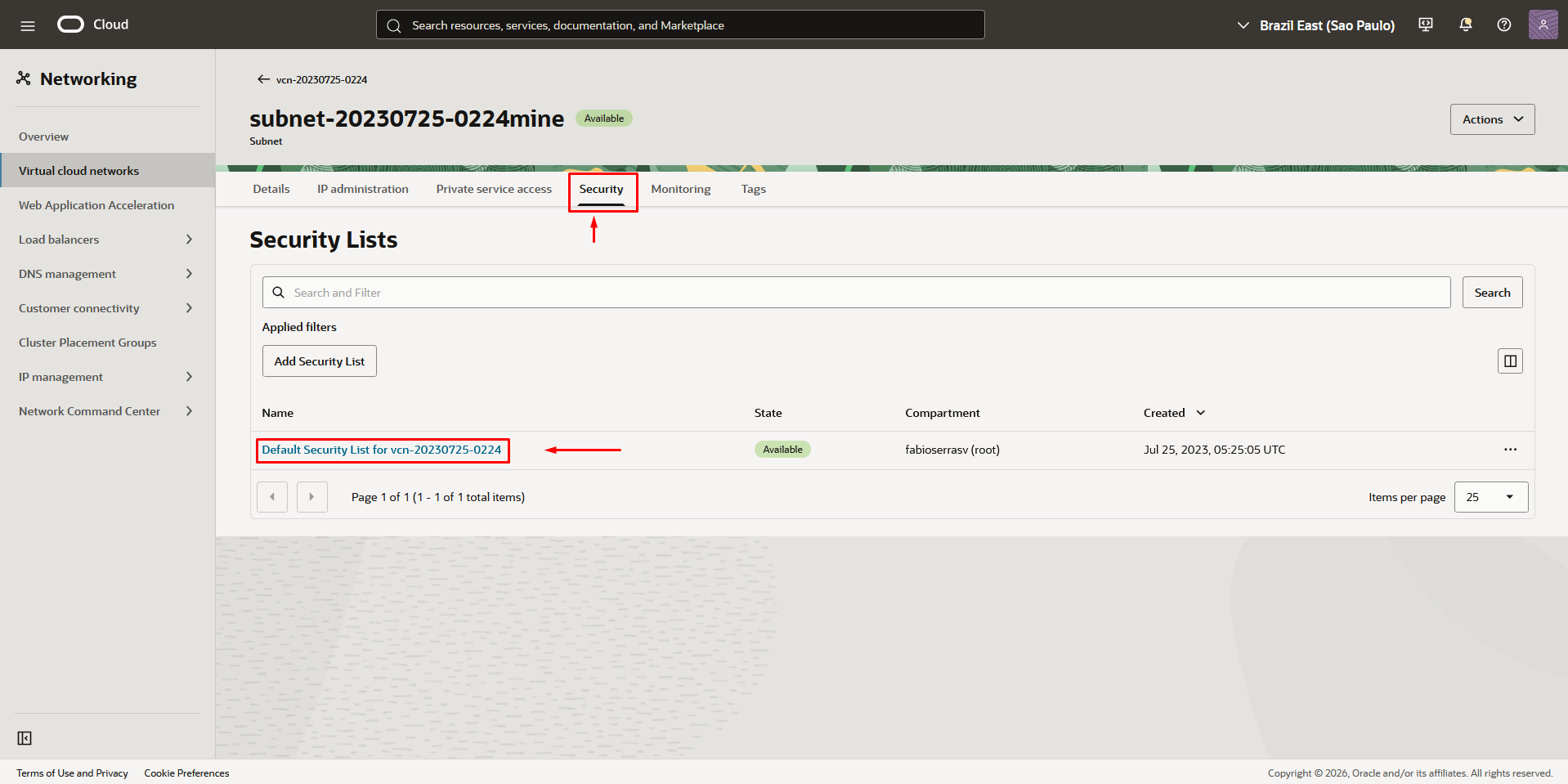Image resolution: width=1568 pixels, height=784 pixels.
Task: Click the Jul 25, 2023 created timestamp
Action: pos(1214,450)
